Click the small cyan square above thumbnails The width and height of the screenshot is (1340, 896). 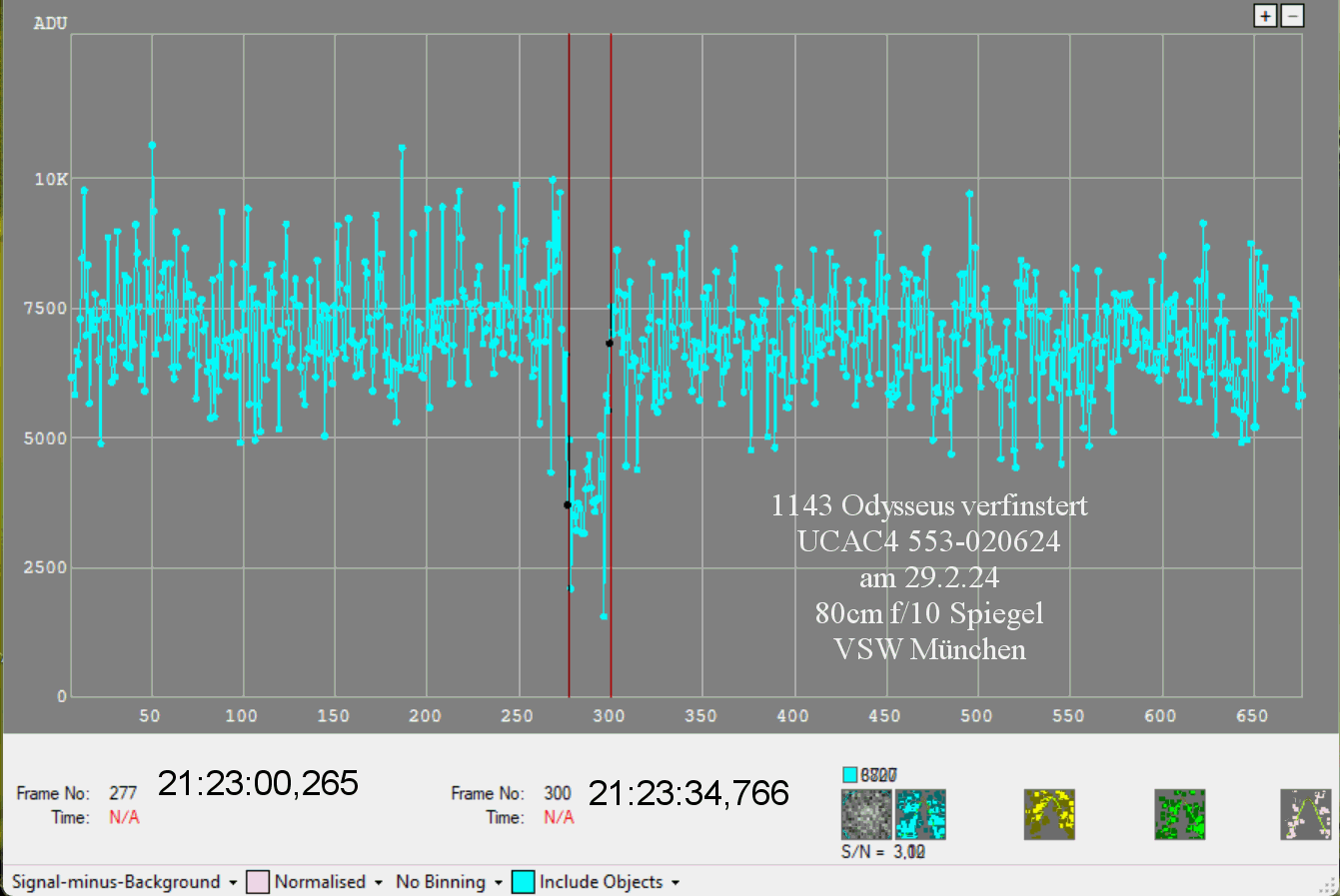point(850,774)
